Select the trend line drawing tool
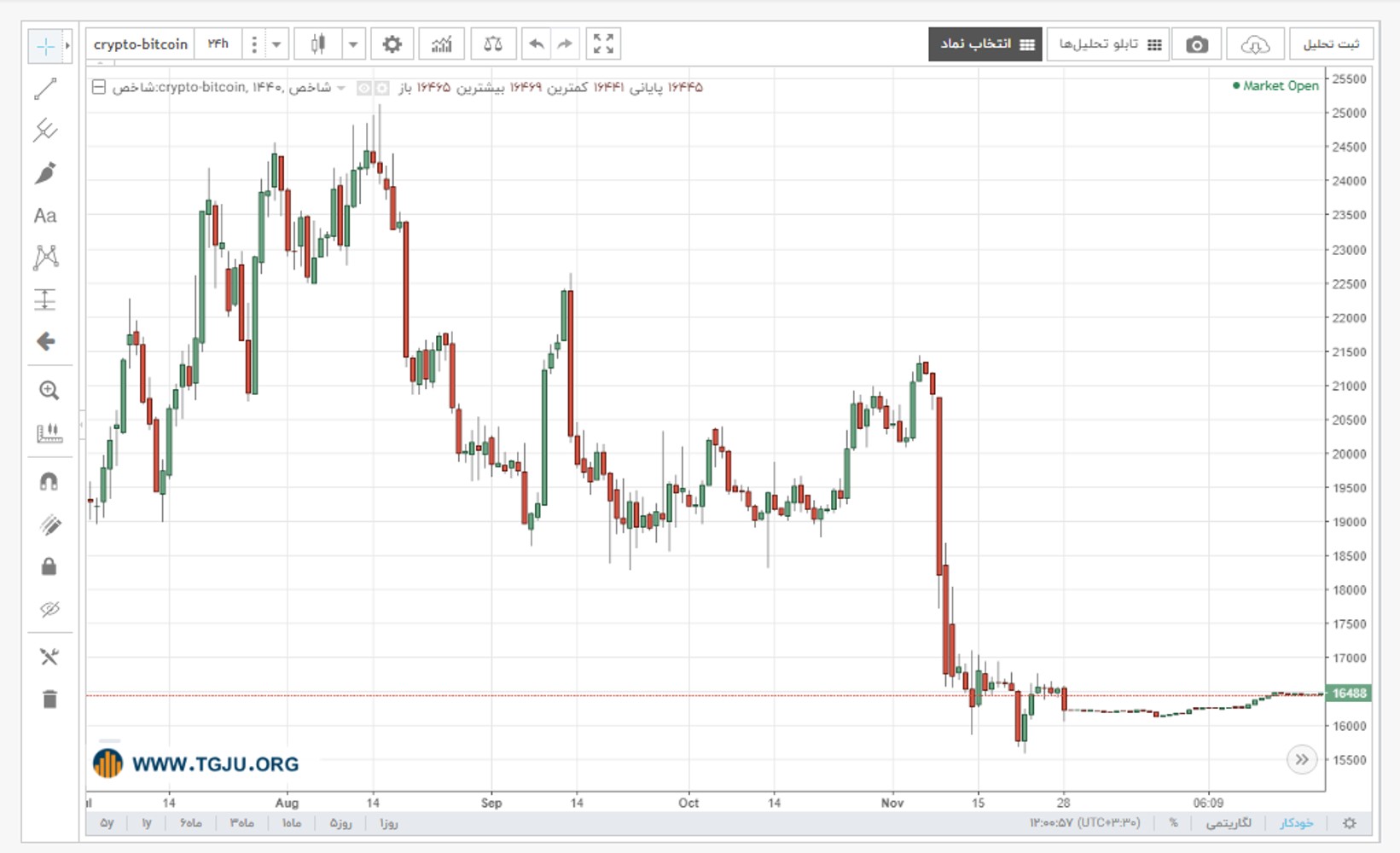The height and width of the screenshot is (853, 1400). click(x=45, y=89)
